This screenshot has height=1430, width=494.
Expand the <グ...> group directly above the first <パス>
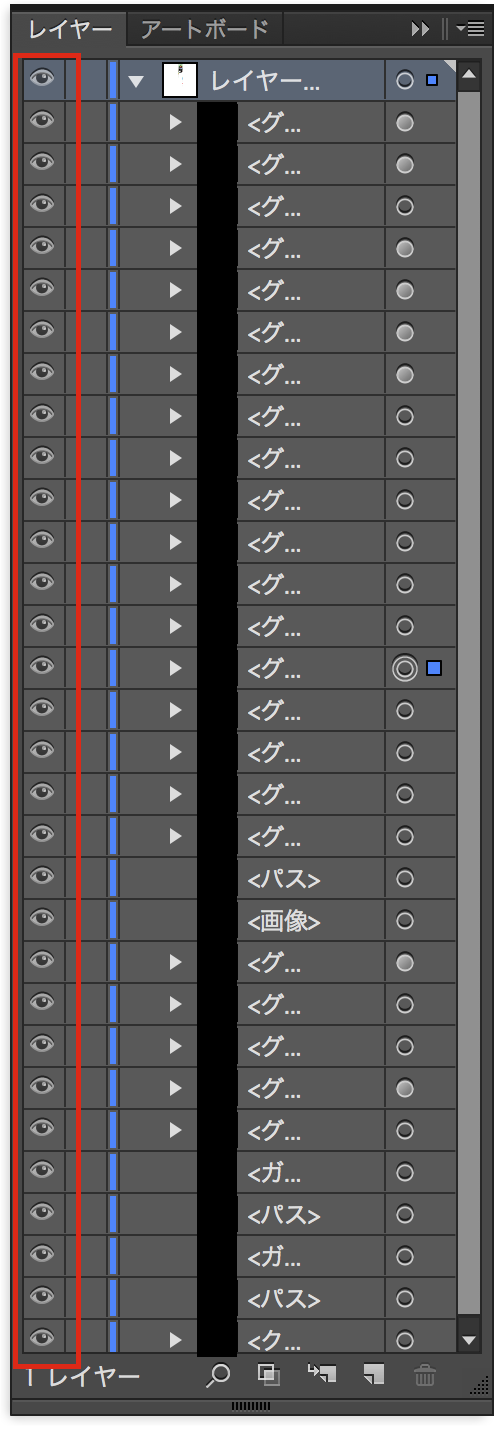pos(176,836)
